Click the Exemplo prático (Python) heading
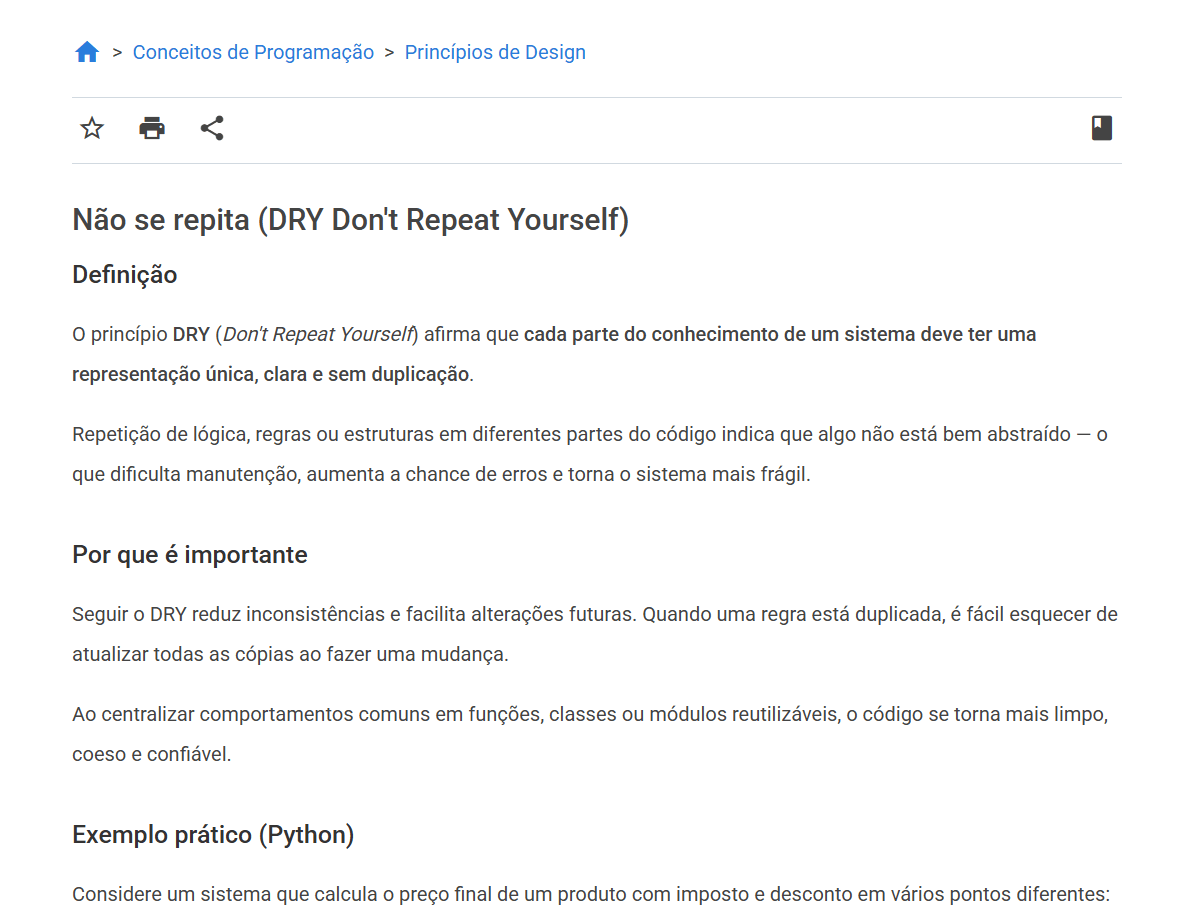This screenshot has width=1187, height=909. coord(212,834)
